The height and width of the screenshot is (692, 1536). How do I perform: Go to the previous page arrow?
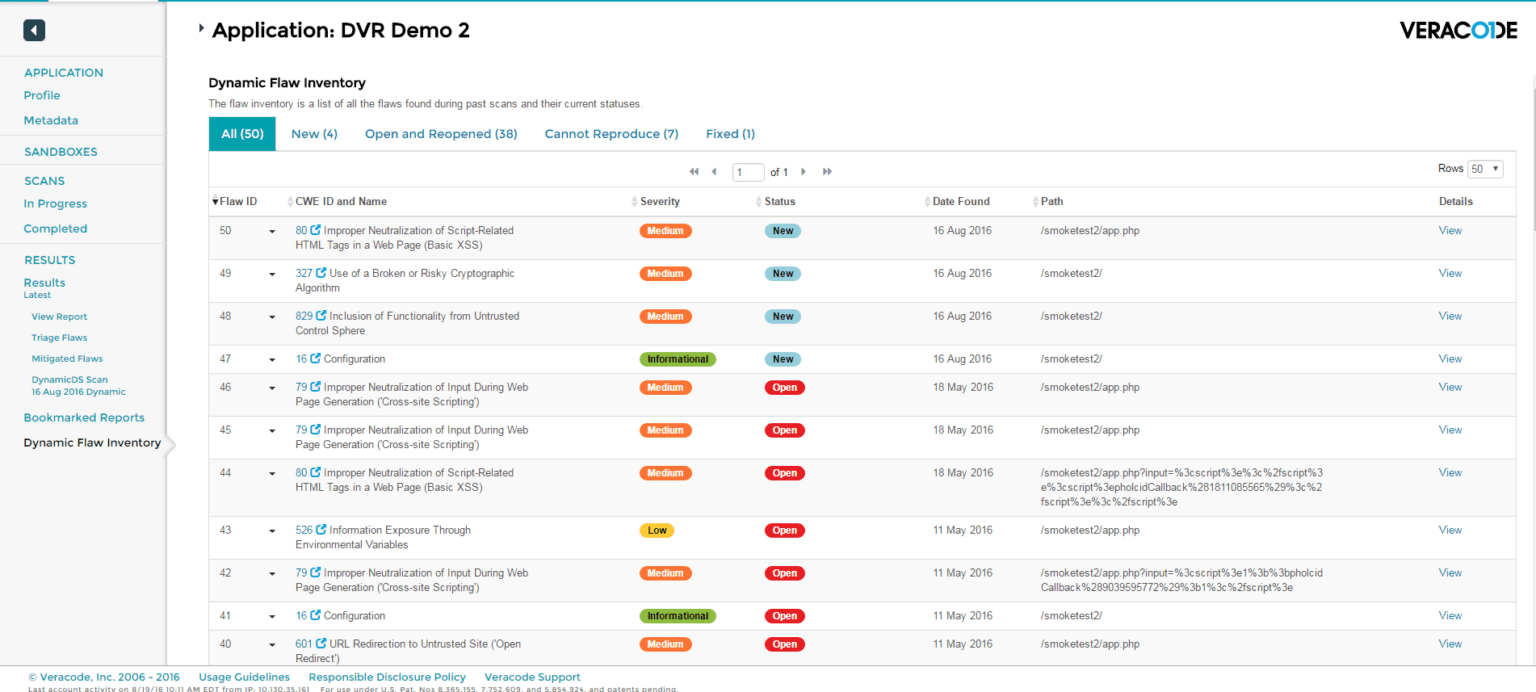714,172
